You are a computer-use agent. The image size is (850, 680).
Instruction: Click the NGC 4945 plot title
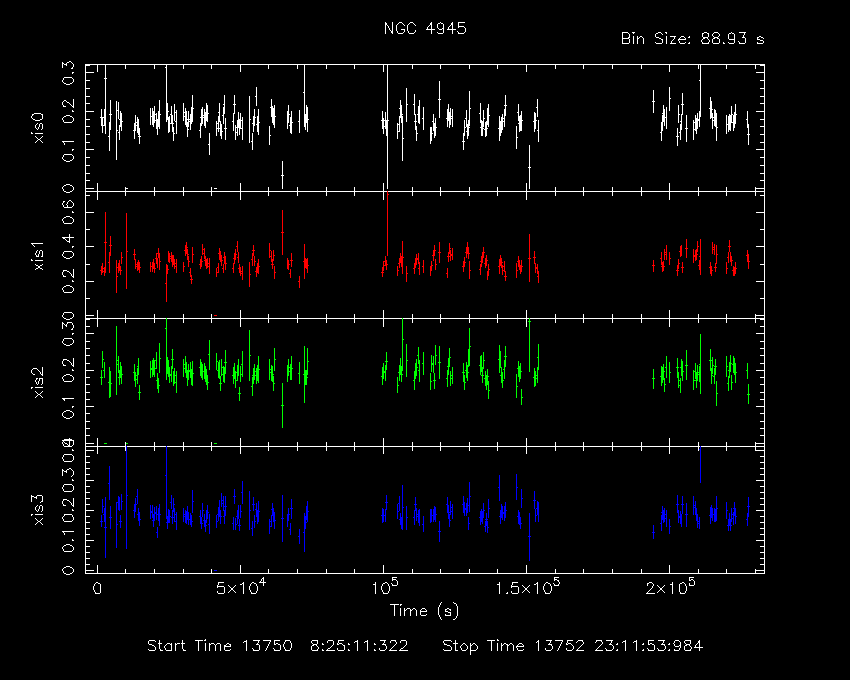[x=424, y=28]
